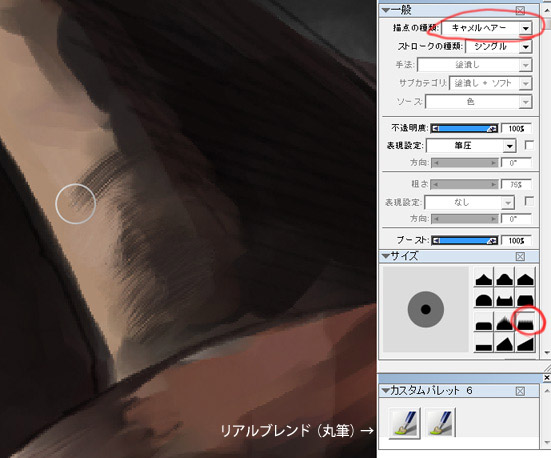
Task: Select the pointed peak brush tip profile
Action: pos(484,277)
